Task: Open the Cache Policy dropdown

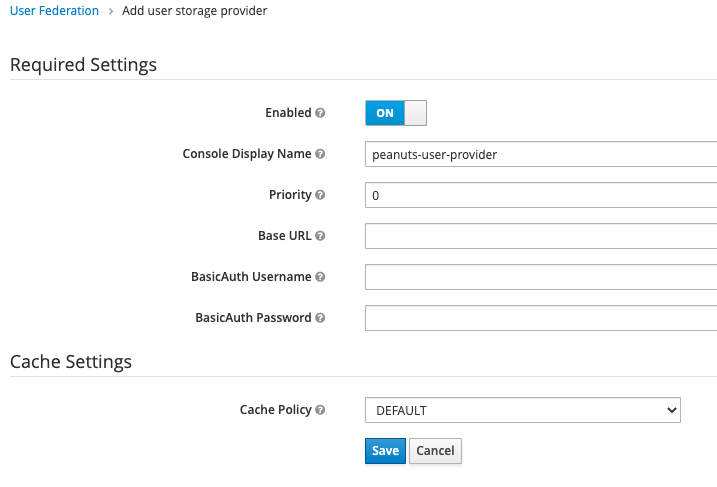Action: tap(523, 410)
